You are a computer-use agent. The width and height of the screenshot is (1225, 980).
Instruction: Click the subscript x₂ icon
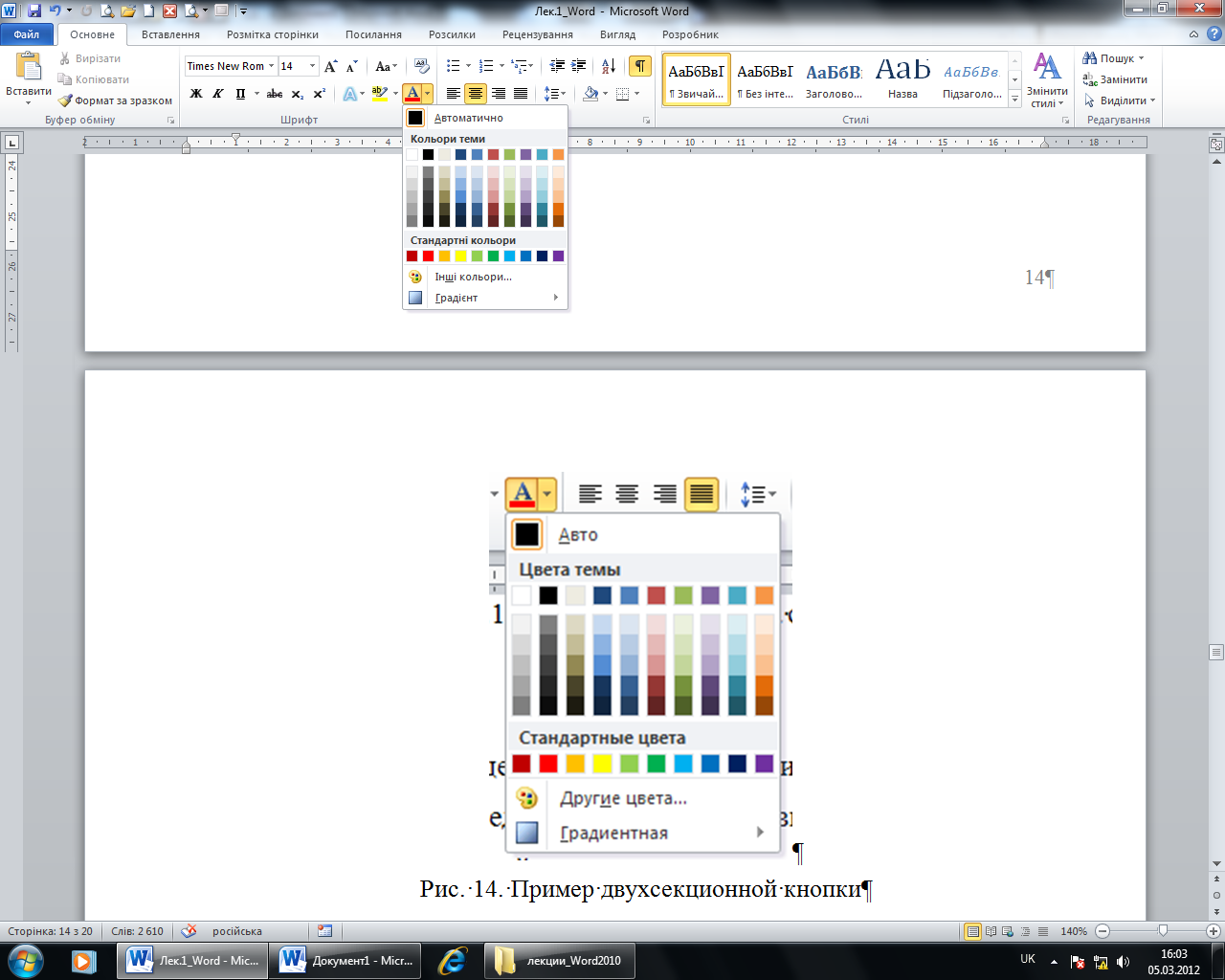click(298, 94)
